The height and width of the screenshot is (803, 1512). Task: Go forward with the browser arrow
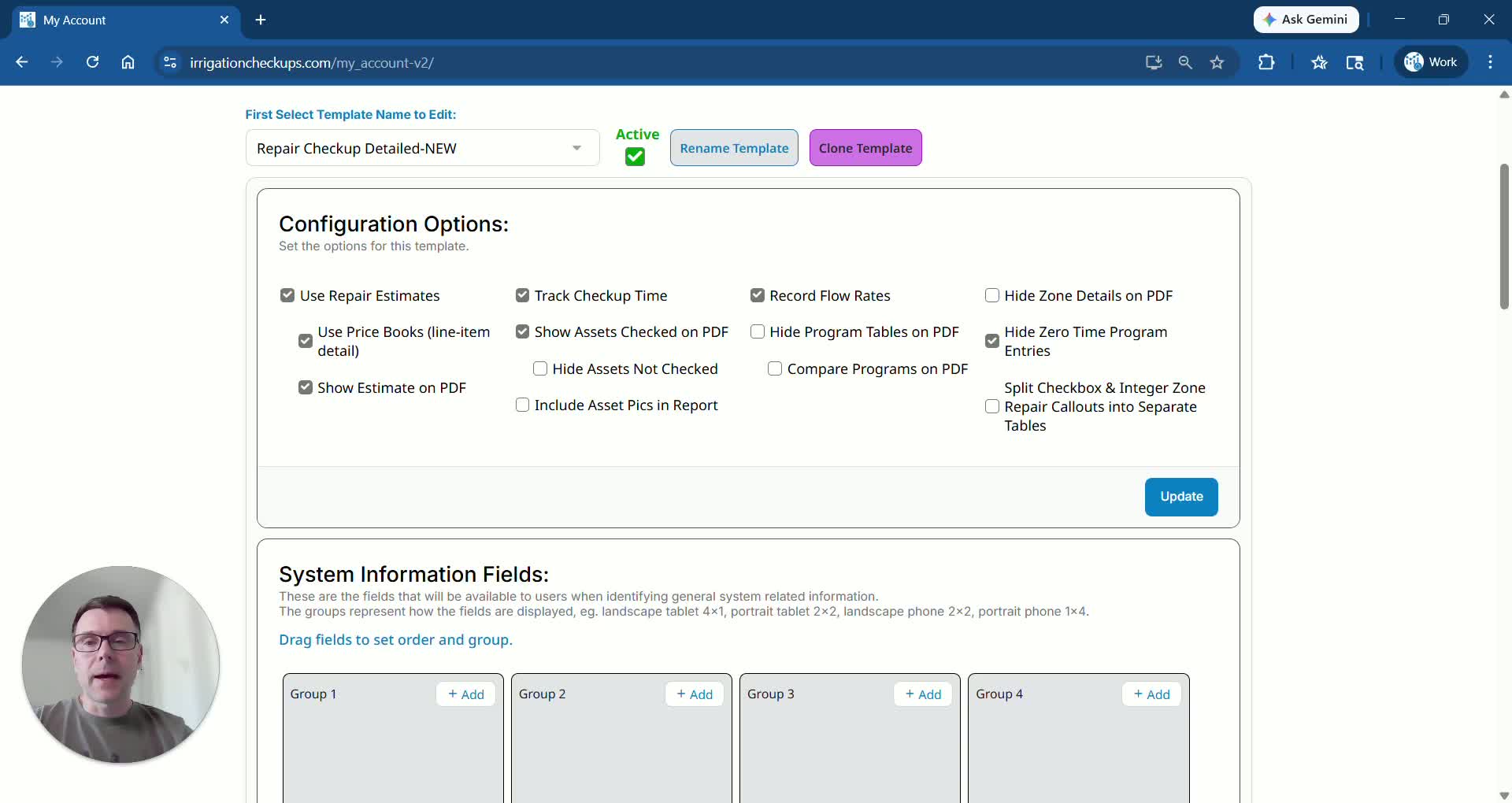click(x=57, y=62)
